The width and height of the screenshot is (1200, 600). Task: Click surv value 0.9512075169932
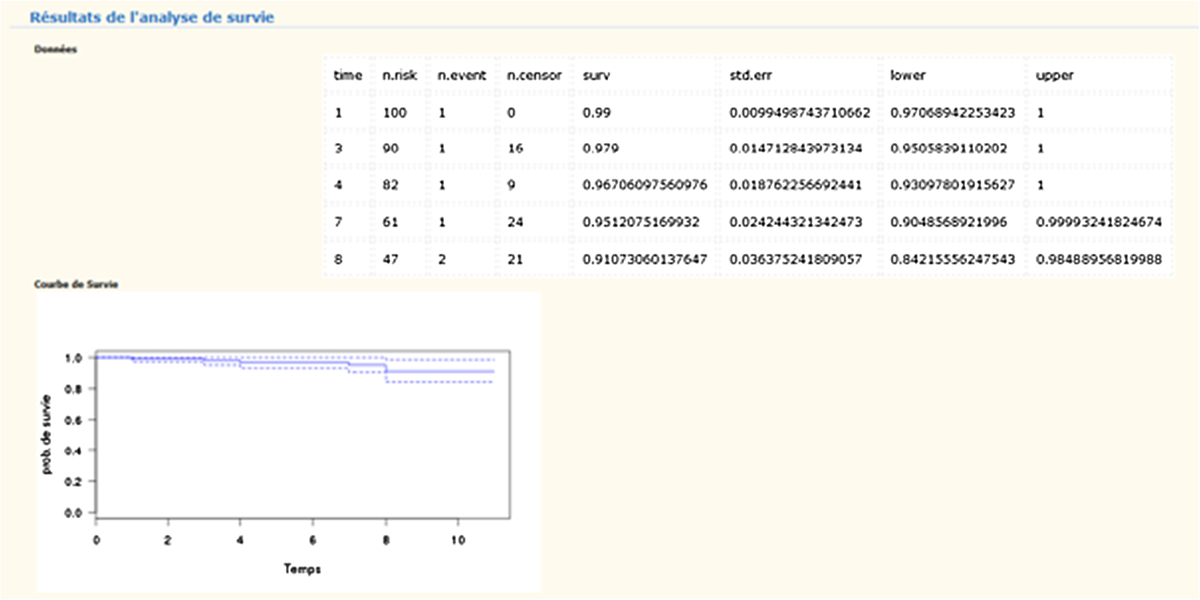(x=641, y=221)
